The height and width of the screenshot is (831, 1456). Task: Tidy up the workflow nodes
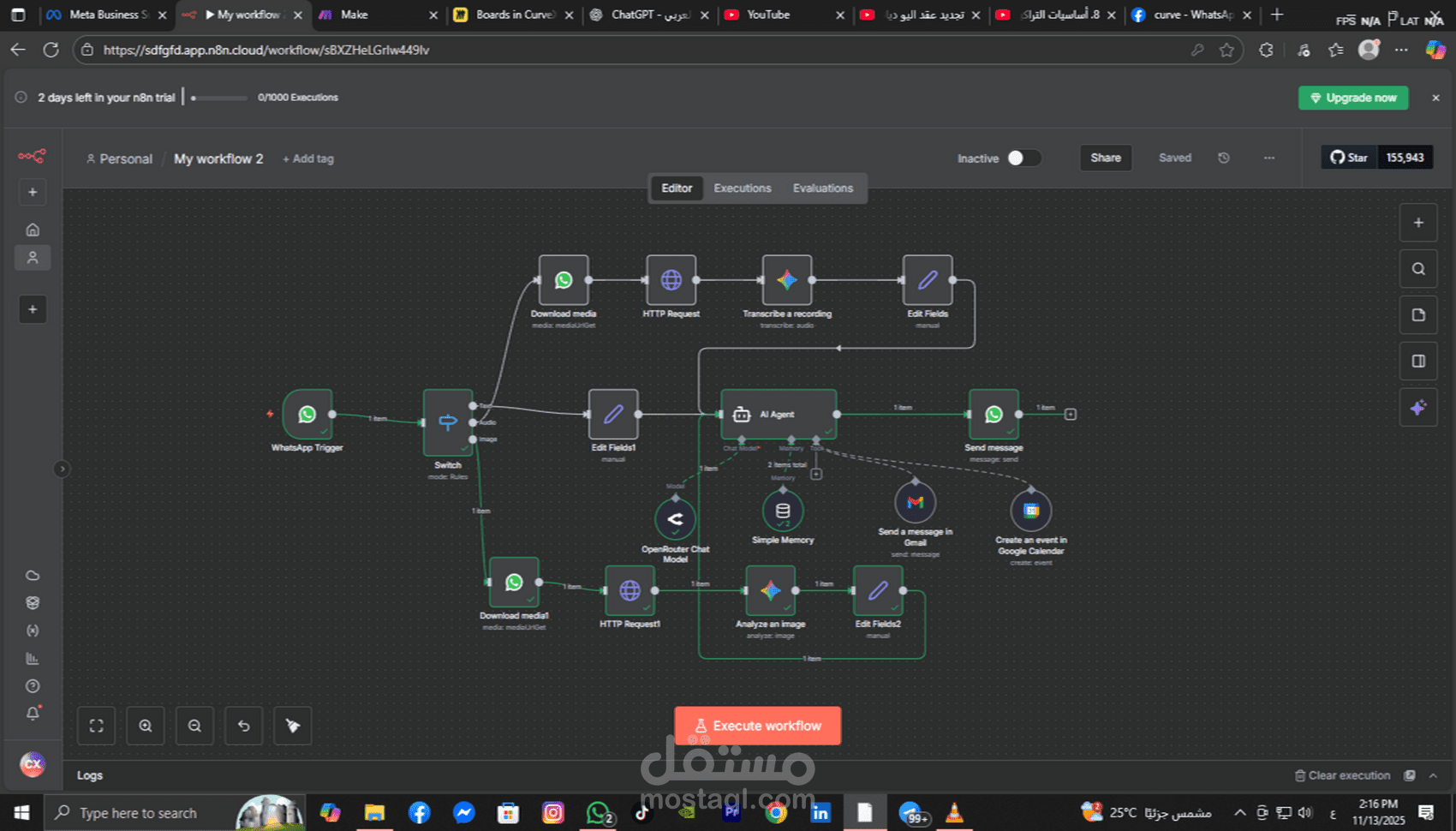[x=293, y=726]
